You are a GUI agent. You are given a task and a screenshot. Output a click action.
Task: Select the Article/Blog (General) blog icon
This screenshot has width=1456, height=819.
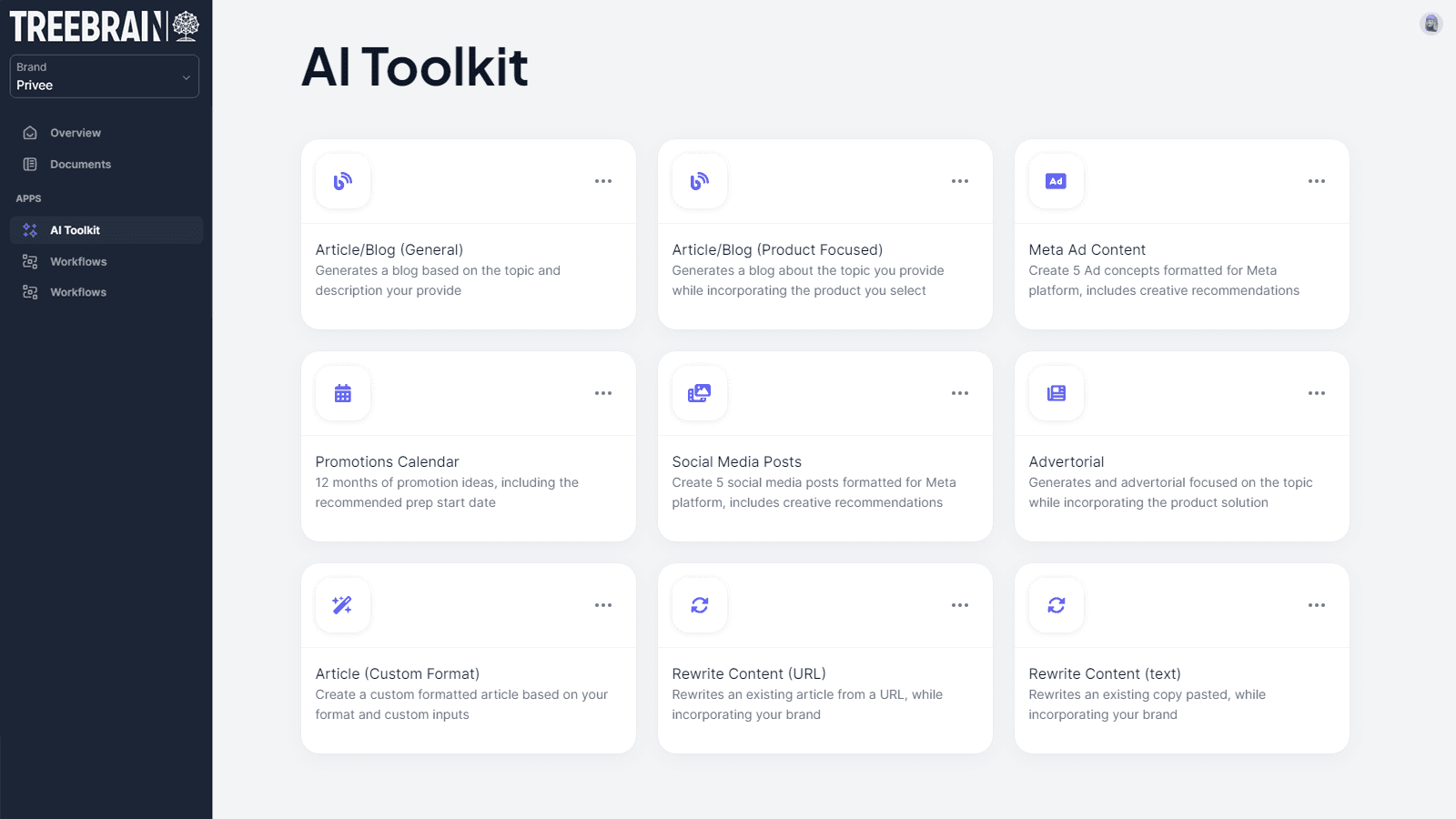point(342,181)
